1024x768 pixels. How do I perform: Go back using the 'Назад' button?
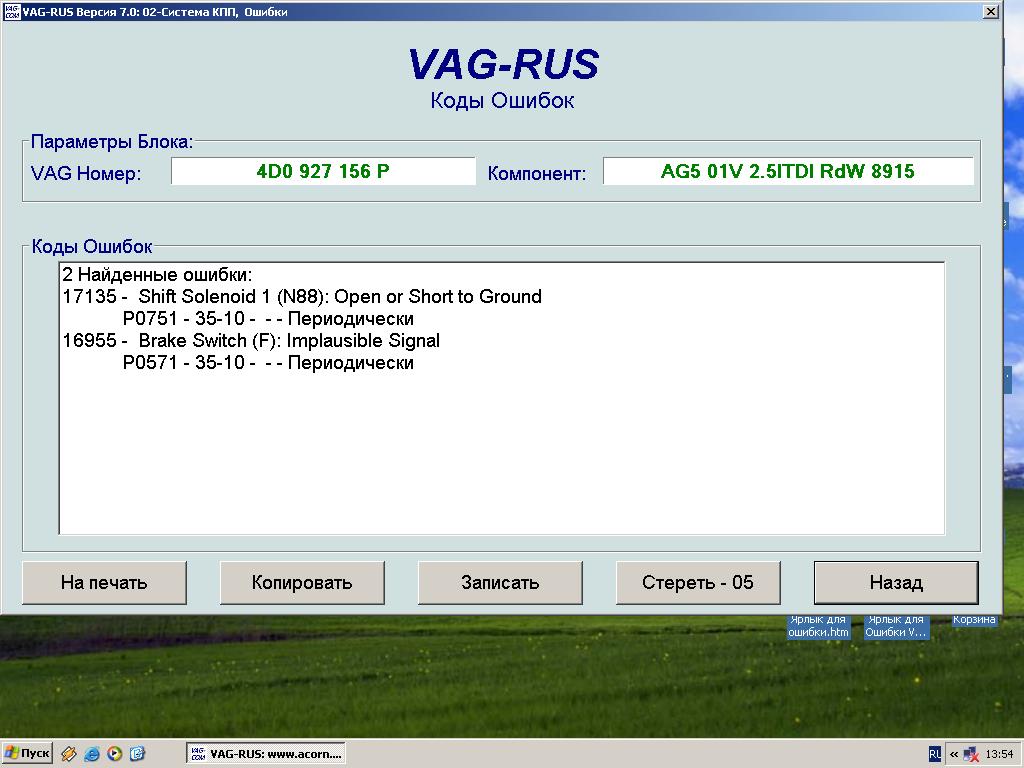coord(895,582)
